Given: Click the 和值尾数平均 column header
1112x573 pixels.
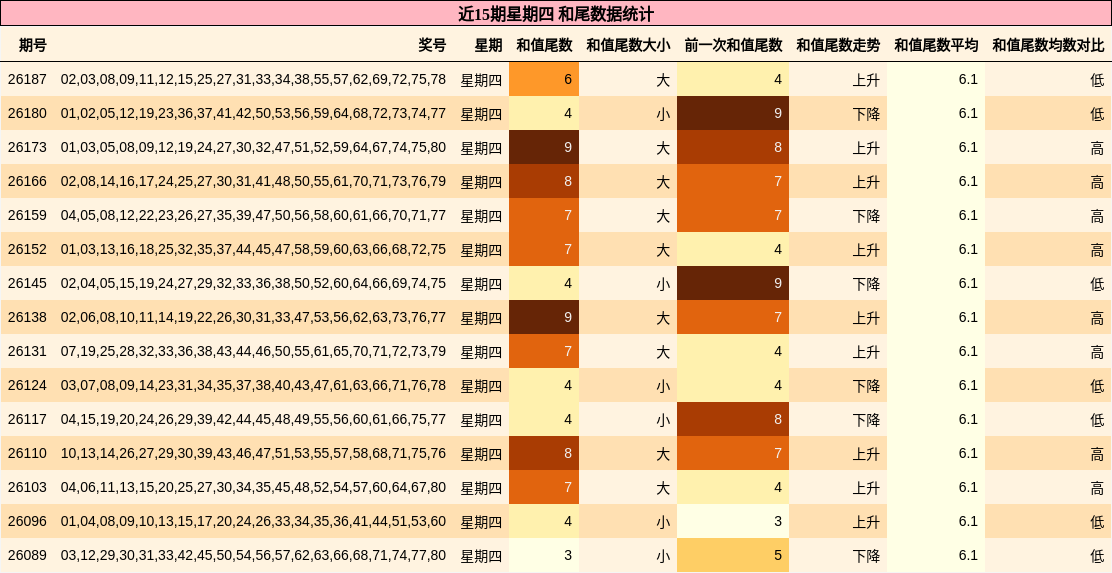Looking at the screenshot, I should pyautogui.click(x=935, y=45).
